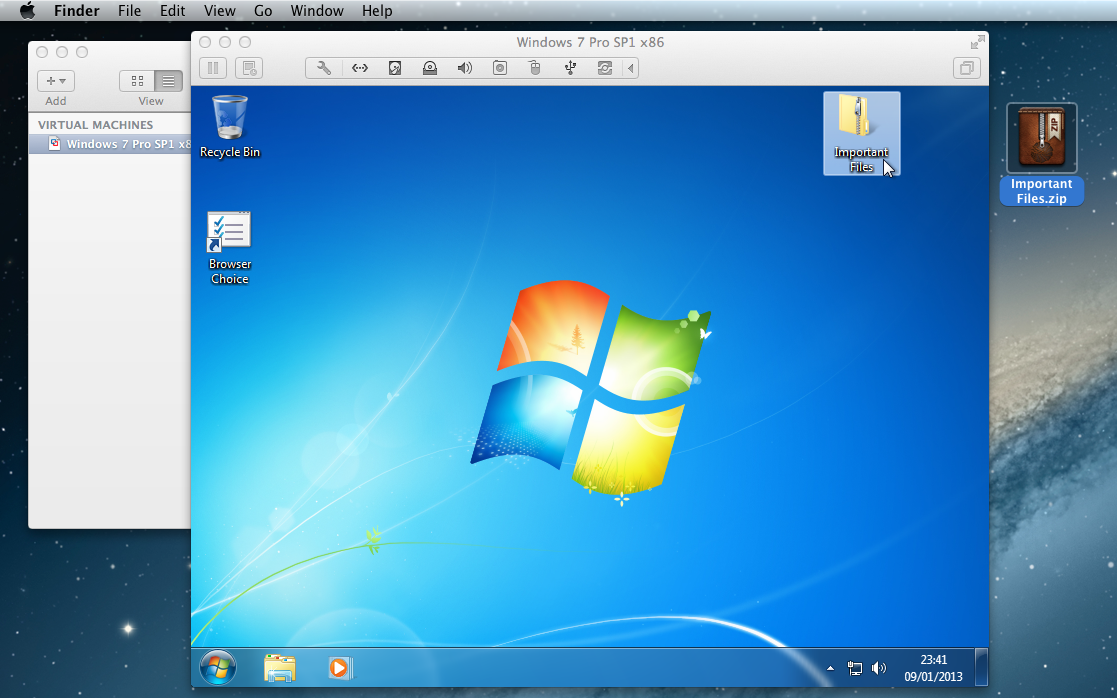Click the hard disk toolbar icon
The width and height of the screenshot is (1117, 698).
pos(395,68)
